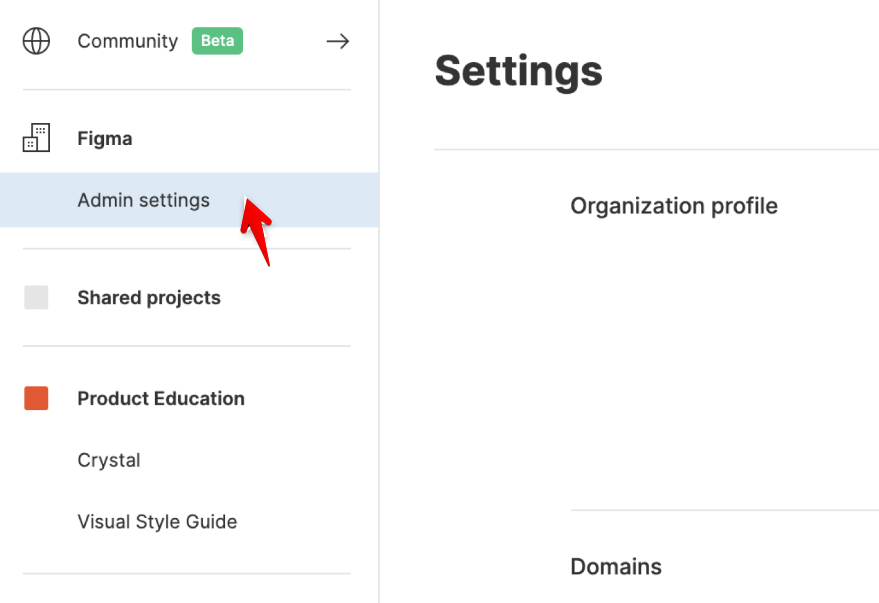
Task: Open the Crystal project
Action: coord(109,460)
